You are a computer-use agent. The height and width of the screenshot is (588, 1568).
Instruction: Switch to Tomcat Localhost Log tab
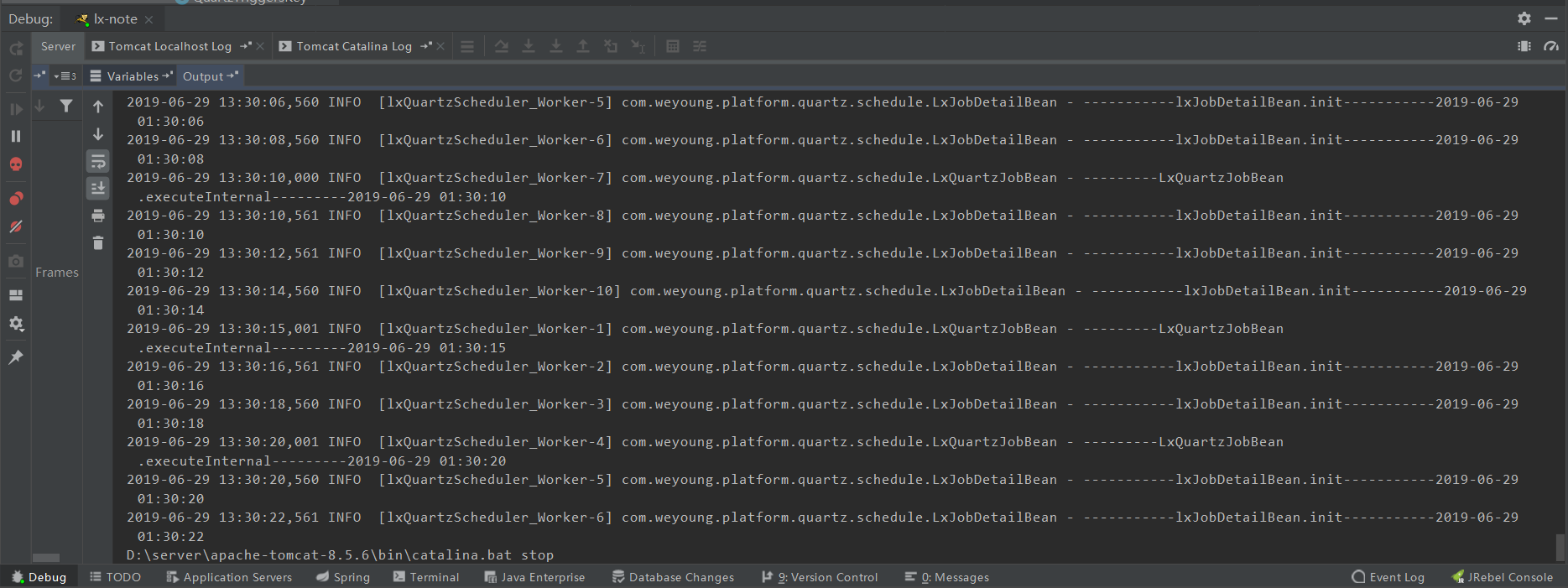pos(169,47)
